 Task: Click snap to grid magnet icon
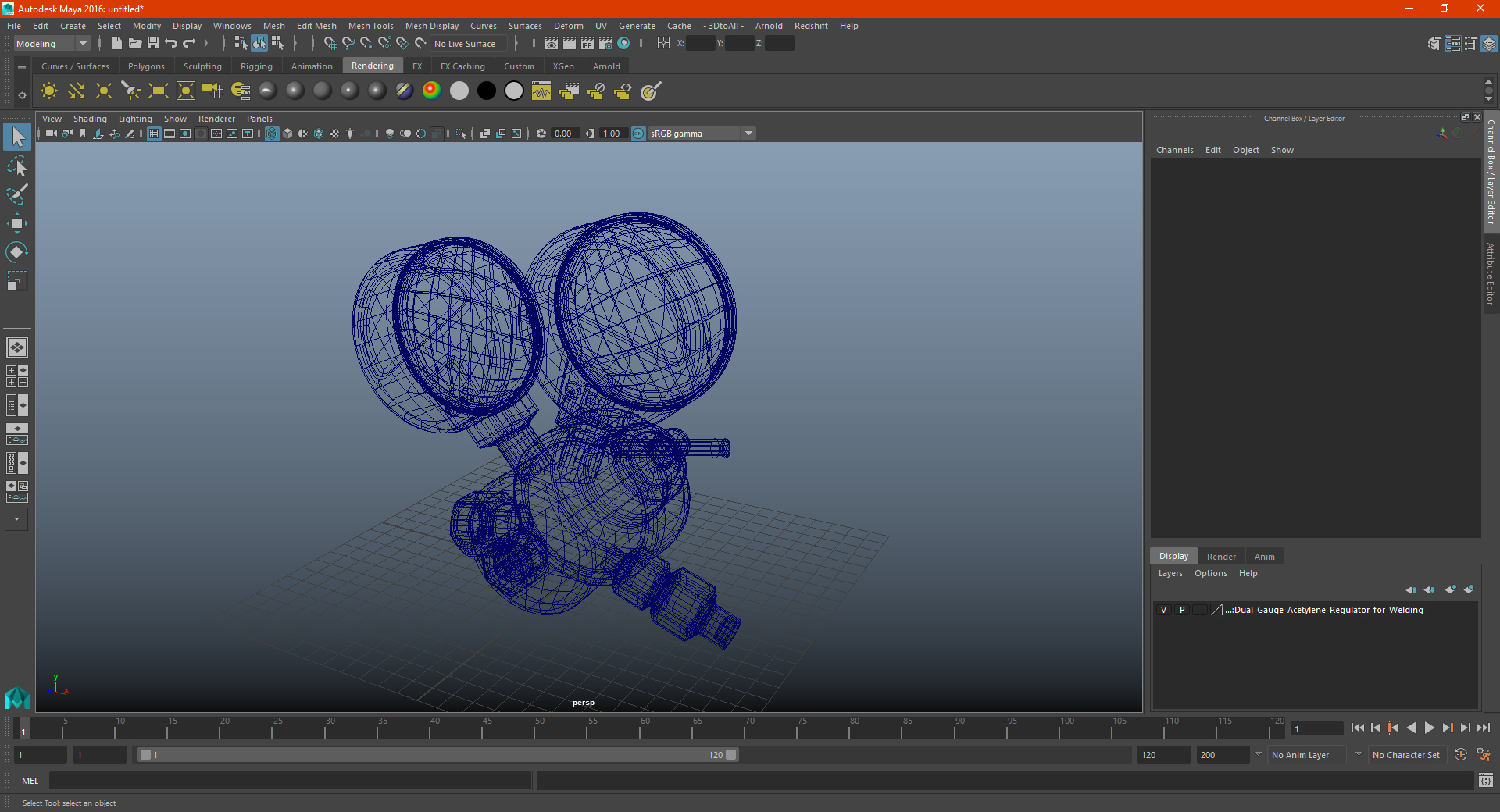click(330, 43)
